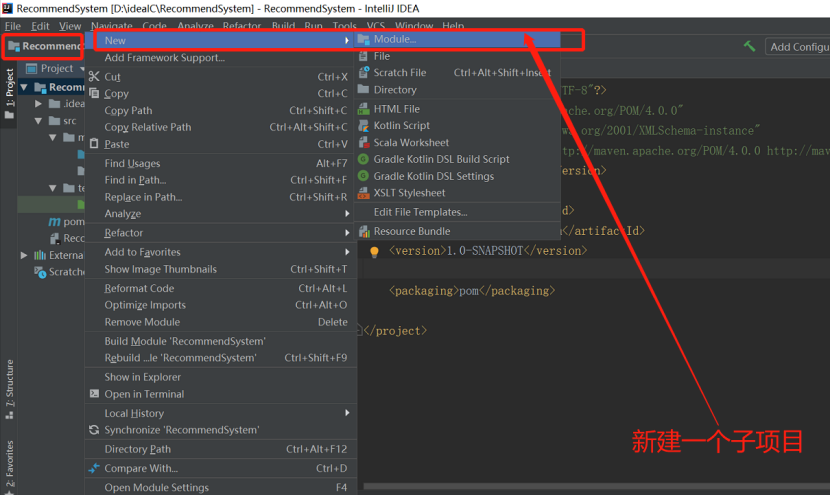Open the View menu in menu bar
831x495 pixels.
[70, 26]
